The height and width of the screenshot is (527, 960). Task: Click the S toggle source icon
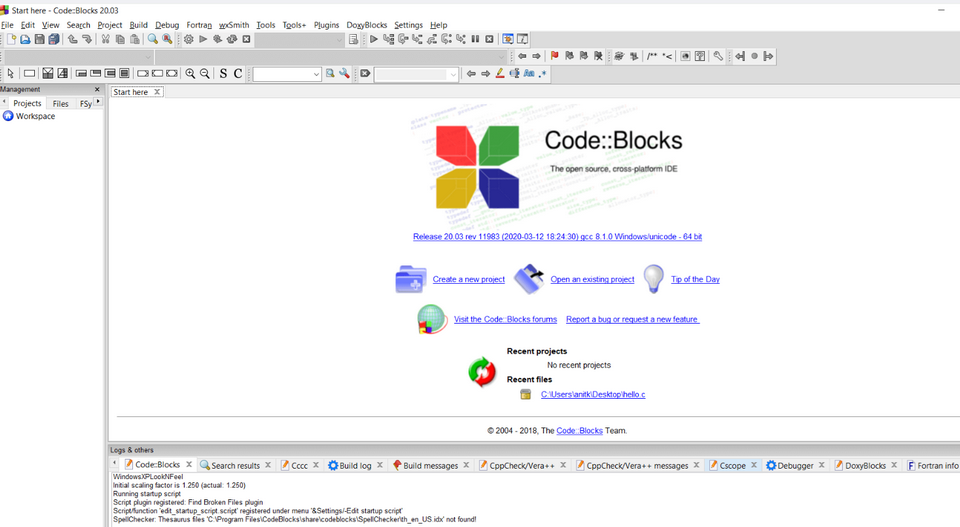point(223,73)
